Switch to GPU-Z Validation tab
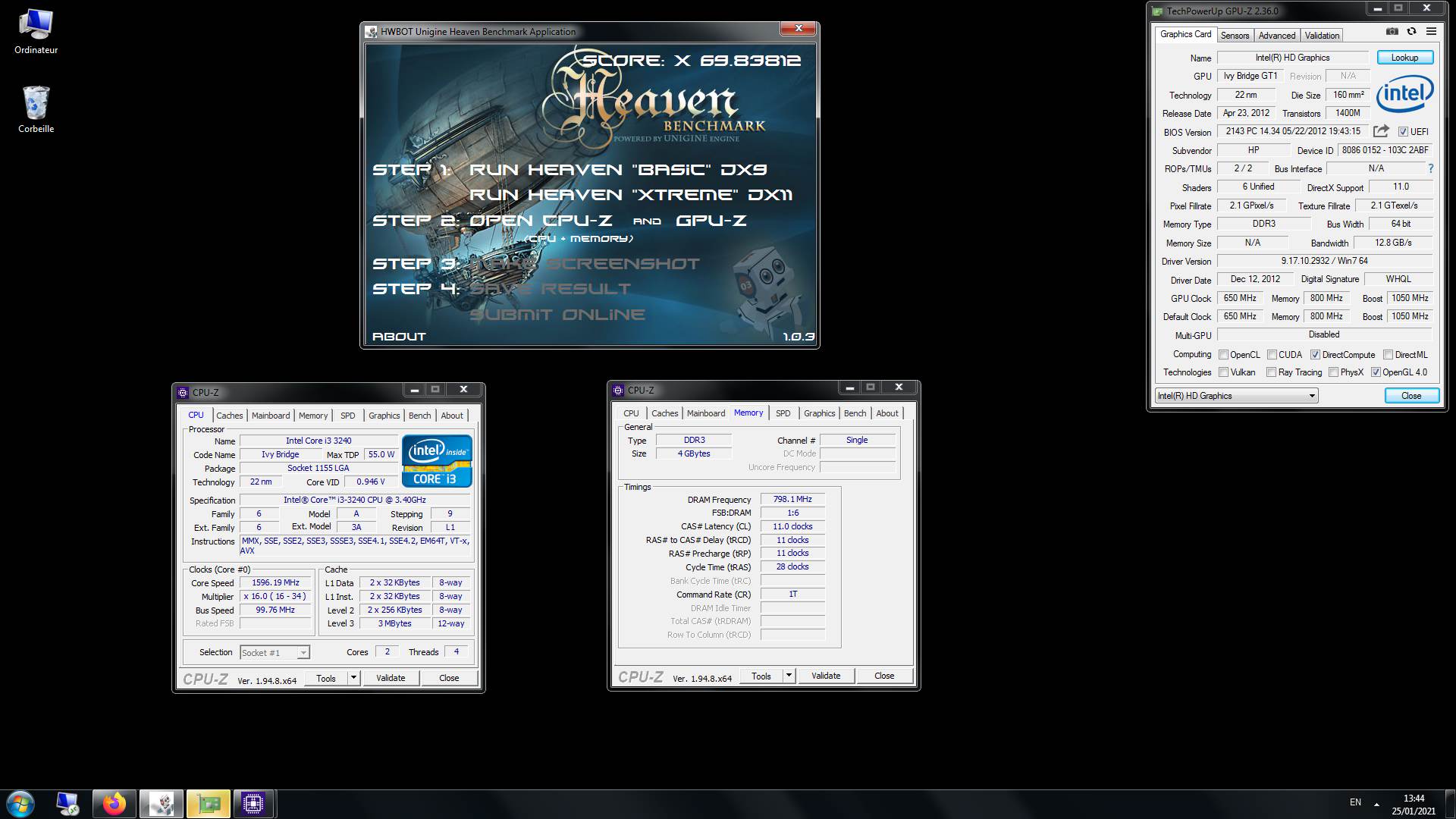Viewport: 1456px width, 819px height. [x=1322, y=36]
